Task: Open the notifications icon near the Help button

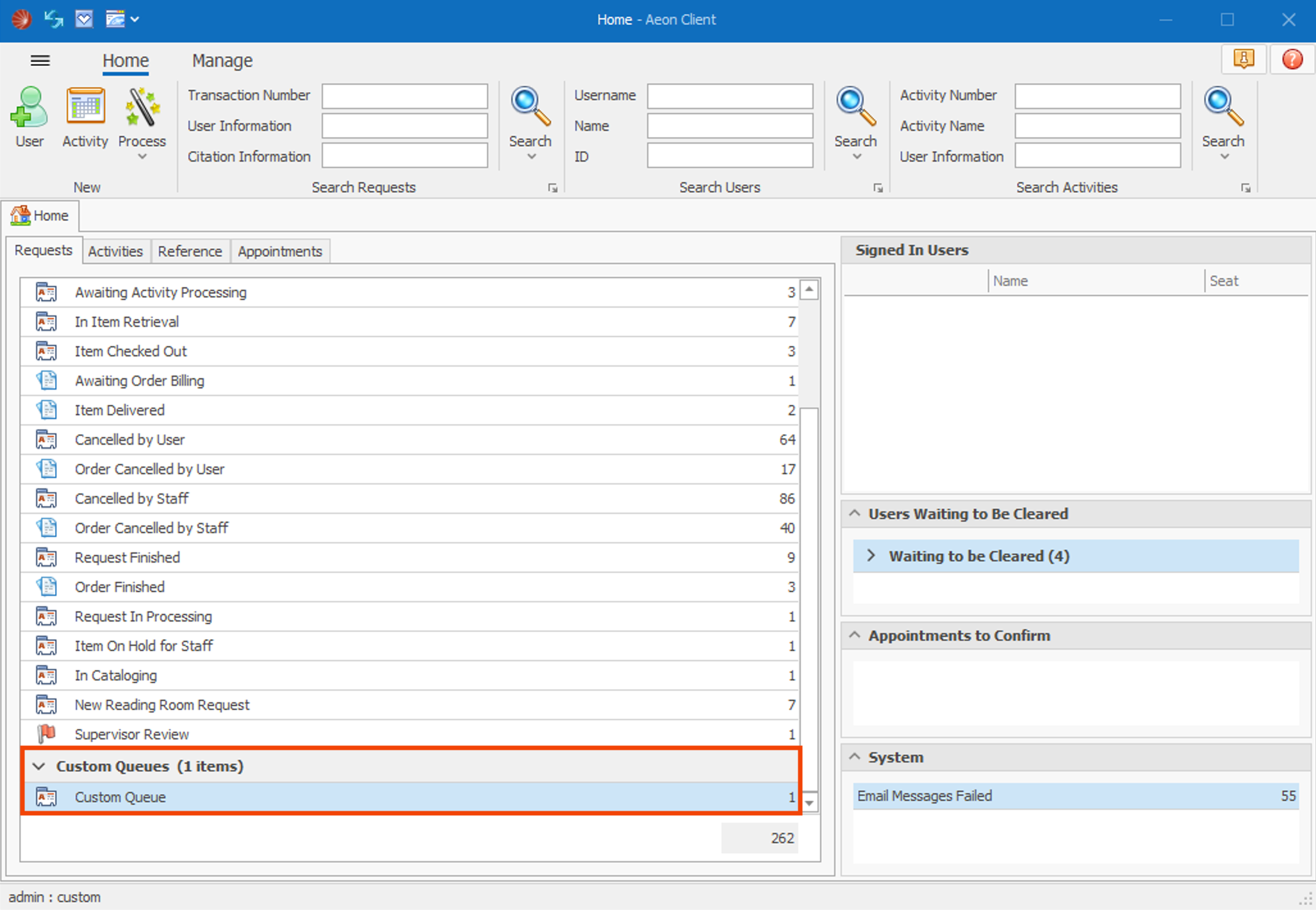Action: (1243, 59)
